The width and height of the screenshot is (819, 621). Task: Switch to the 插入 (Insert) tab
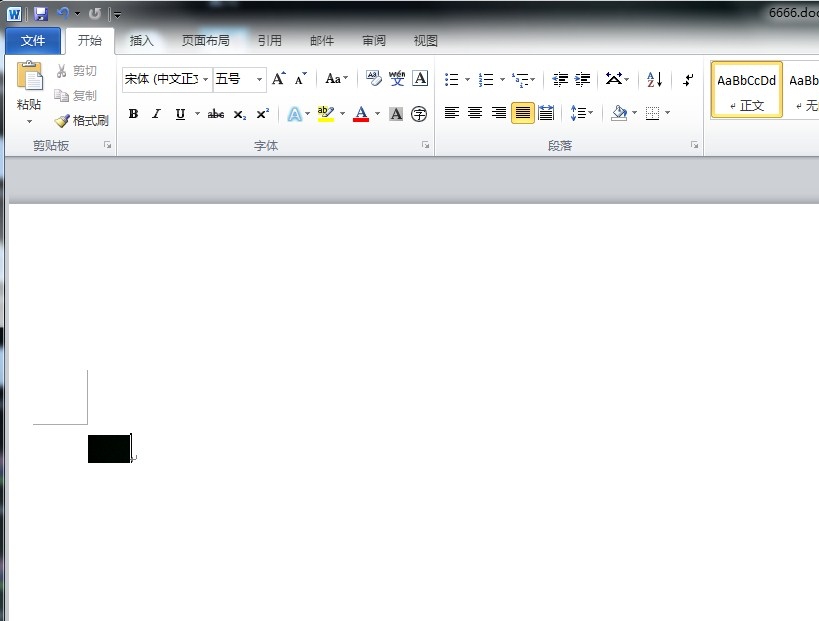(x=142, y=41)
